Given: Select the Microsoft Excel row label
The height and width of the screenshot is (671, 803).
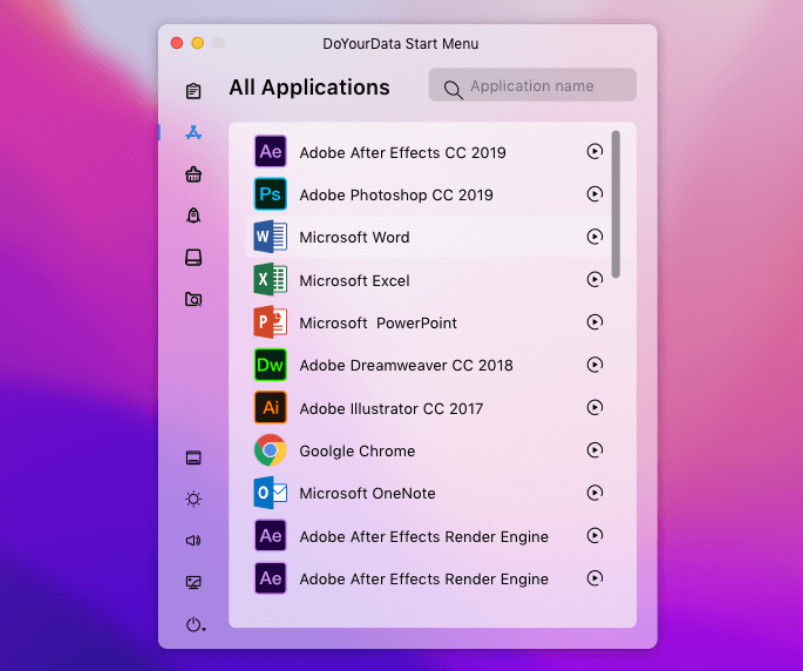Looking at the screenshot, I should [x=354, y=281].
